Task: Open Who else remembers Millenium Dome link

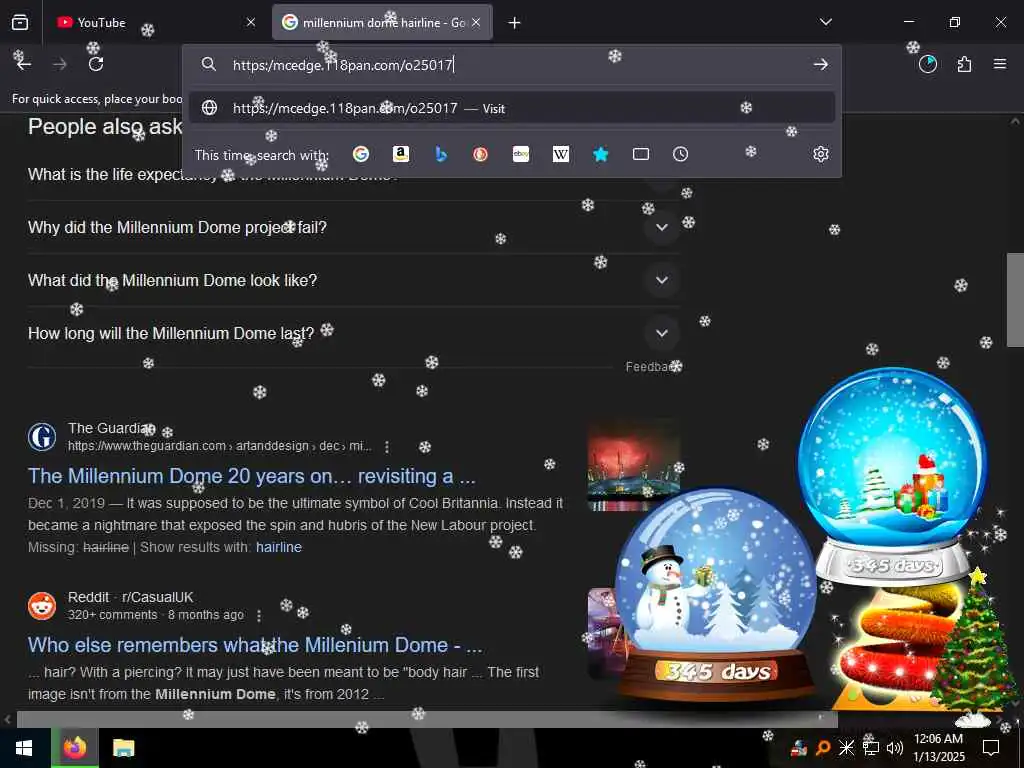Action: point(255,645)
